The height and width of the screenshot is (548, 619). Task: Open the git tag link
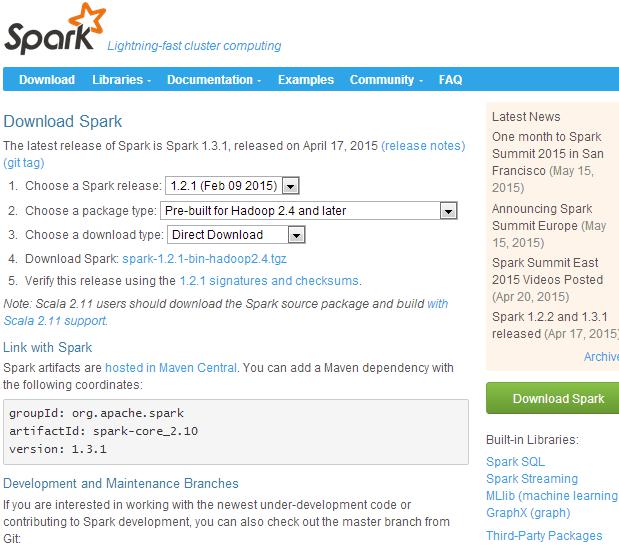click(24, 163)
